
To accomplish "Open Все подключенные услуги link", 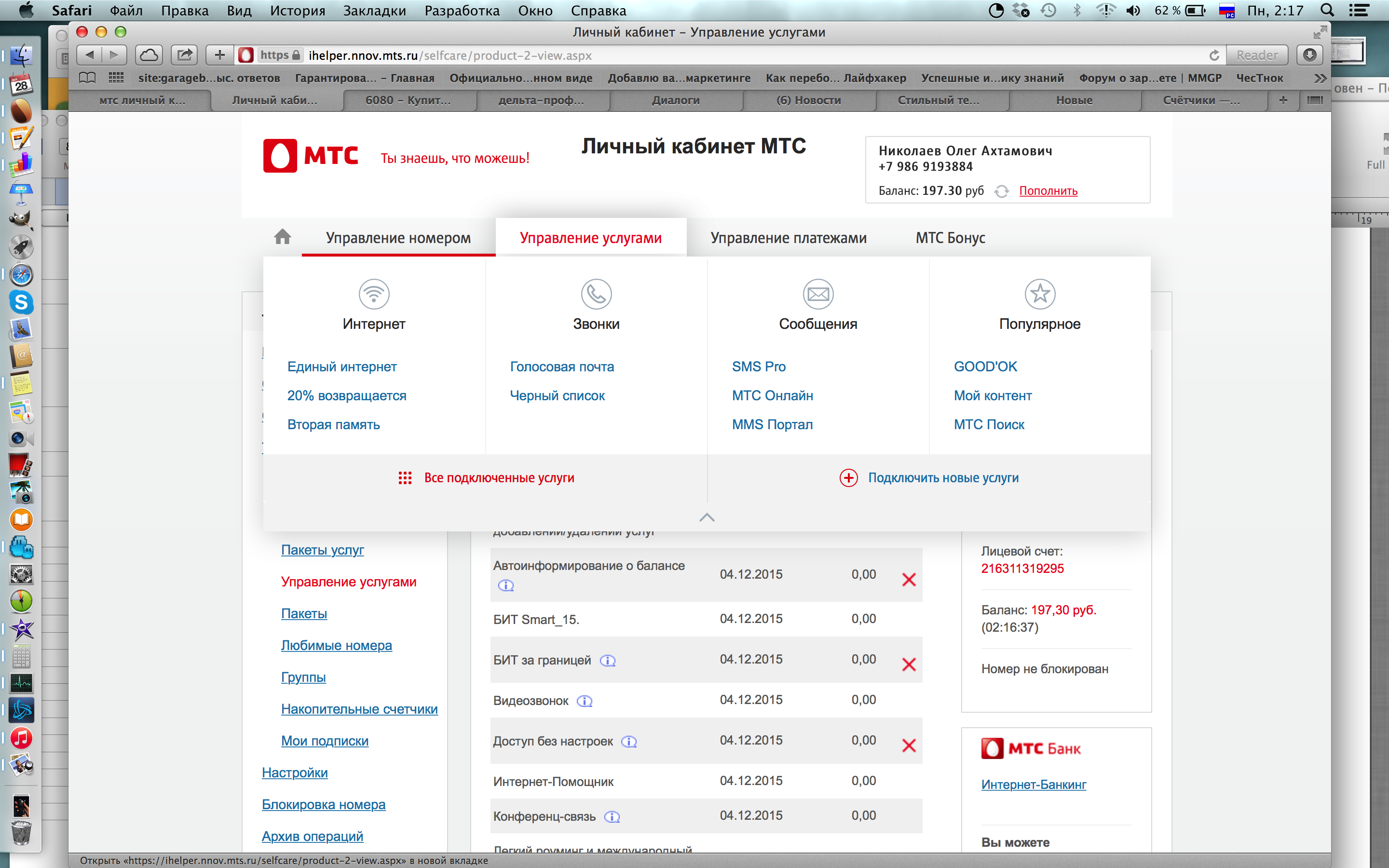I will (498, 477).
